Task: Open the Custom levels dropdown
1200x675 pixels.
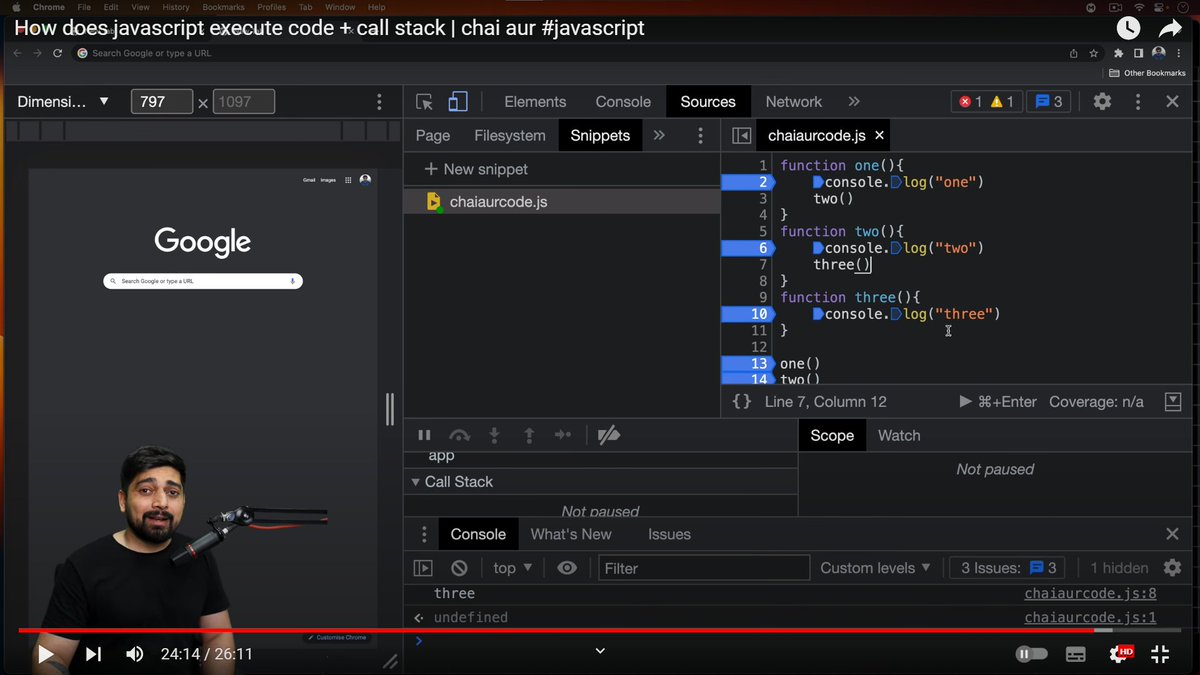Action: click(875, 568)
